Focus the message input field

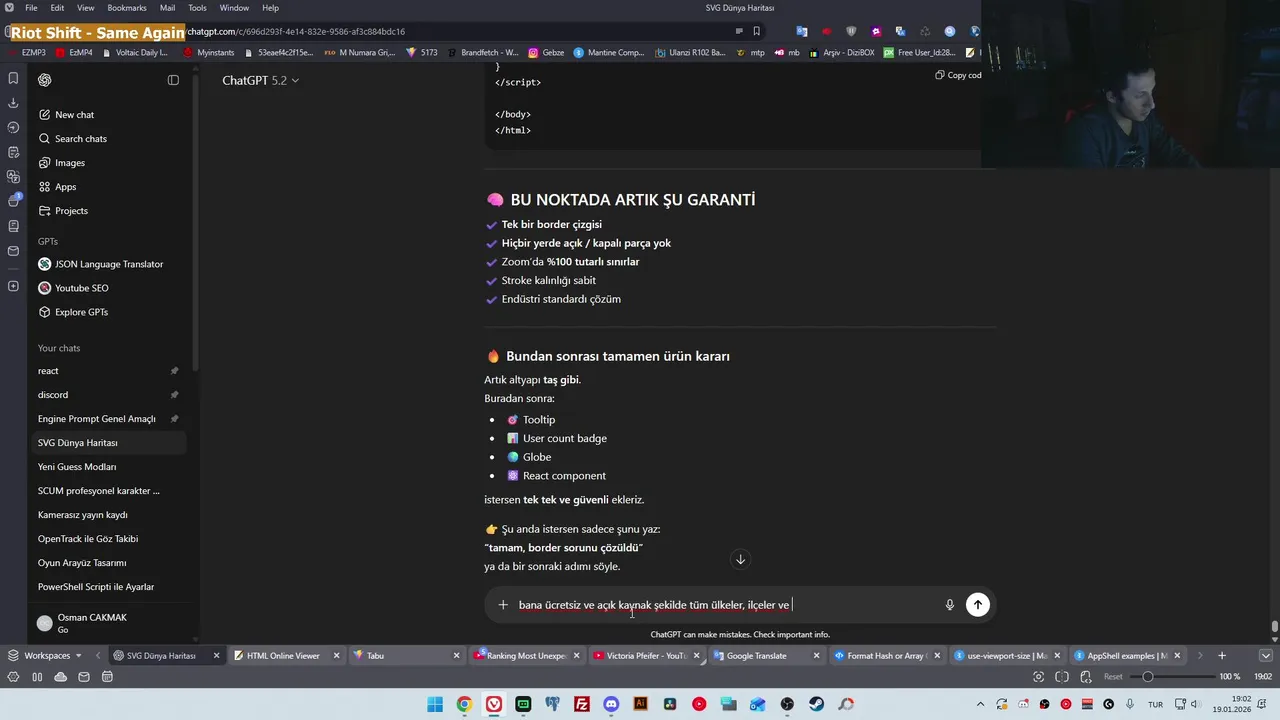(727, 605)
